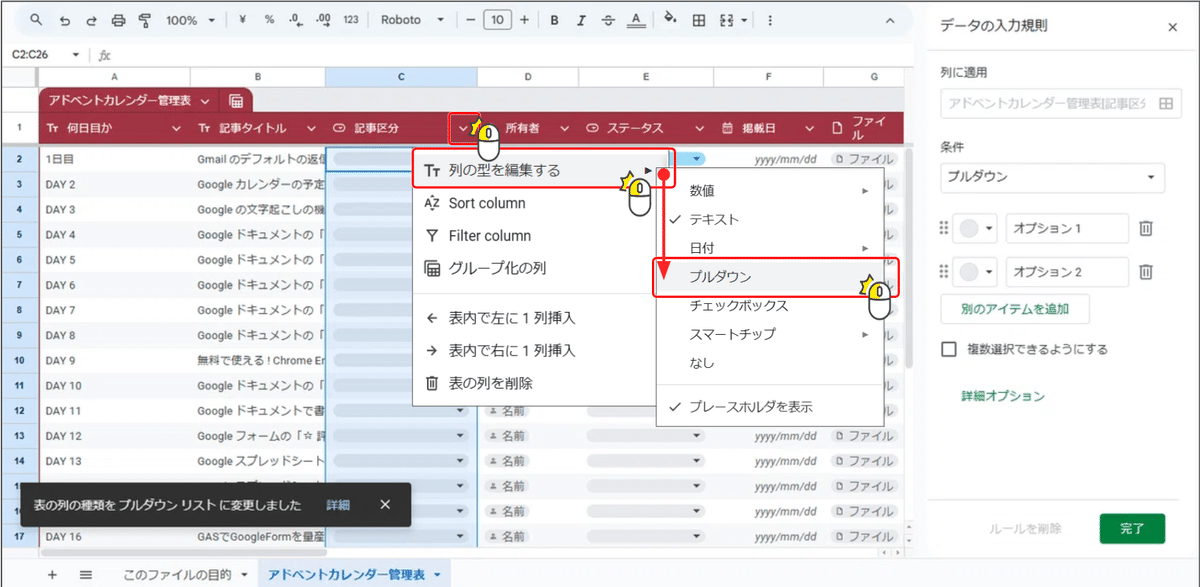This screenshot has width=1200, height=587.
Task: Click the 列に適用 range input field
Action: click(x=1059, y=103)
